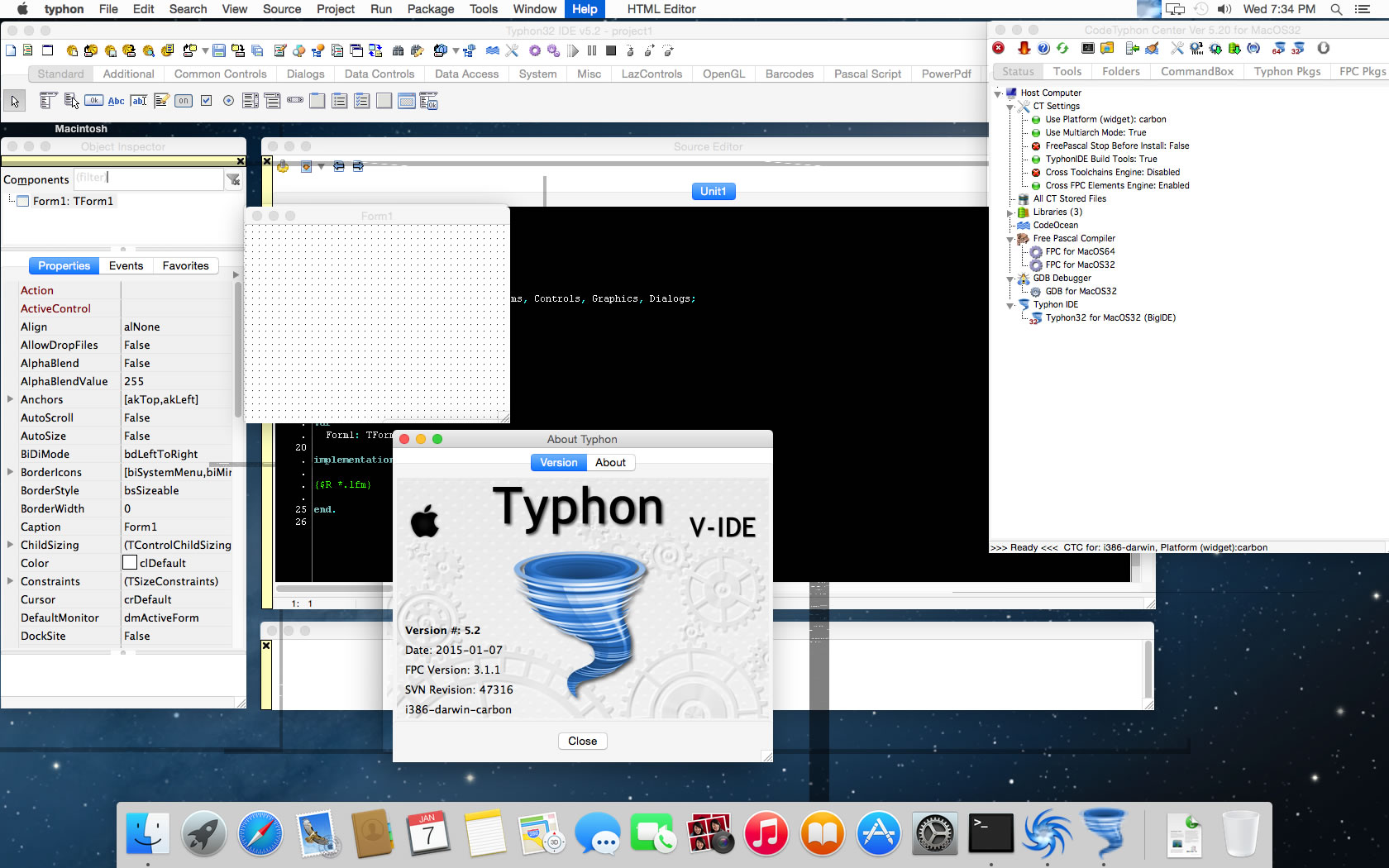Click the blue help question mark icon

pyautogui.click(x=1043, y=48)
